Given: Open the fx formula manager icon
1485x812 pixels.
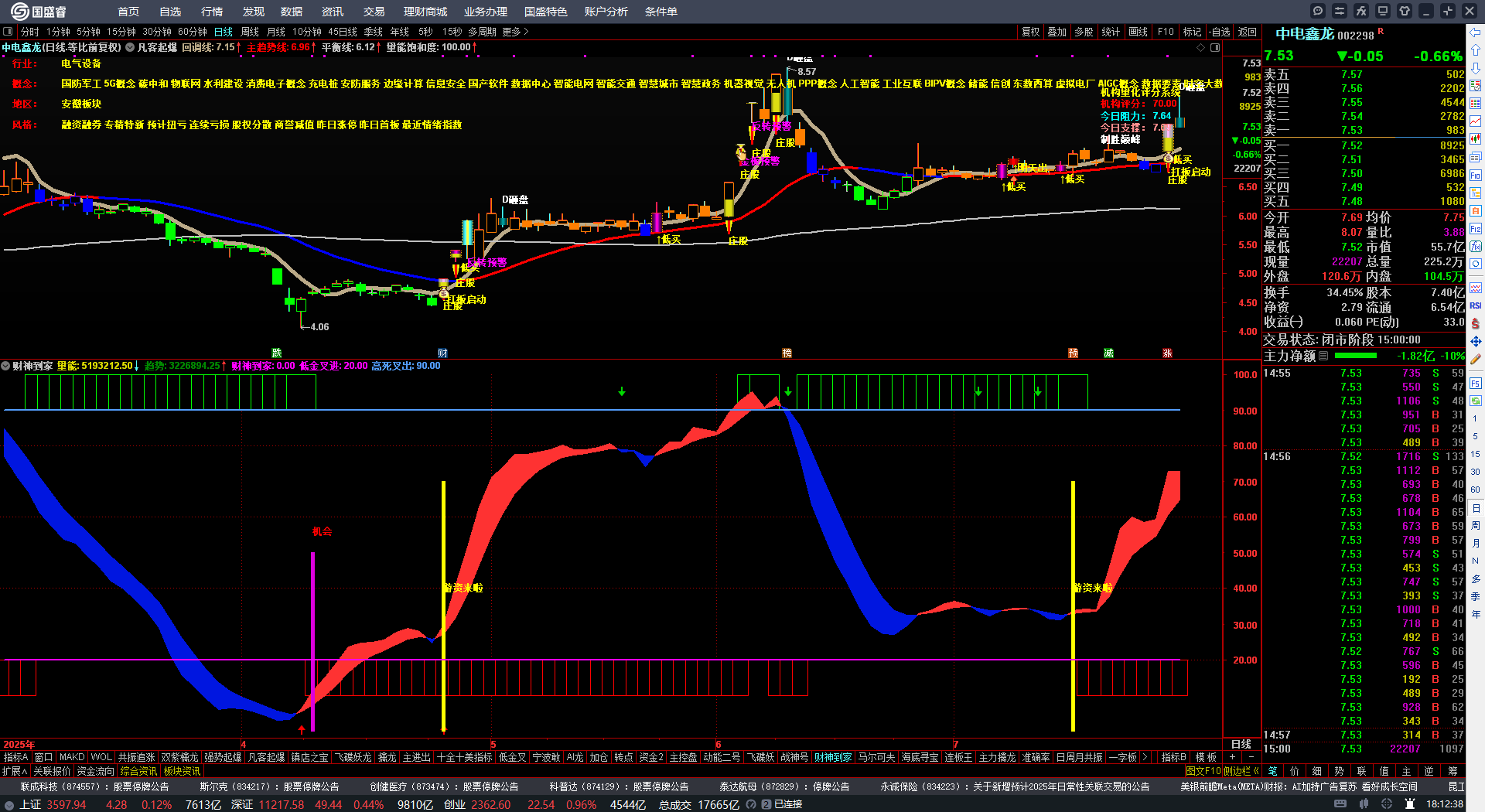Looking at the screenshot, I should click(1361, 11).
